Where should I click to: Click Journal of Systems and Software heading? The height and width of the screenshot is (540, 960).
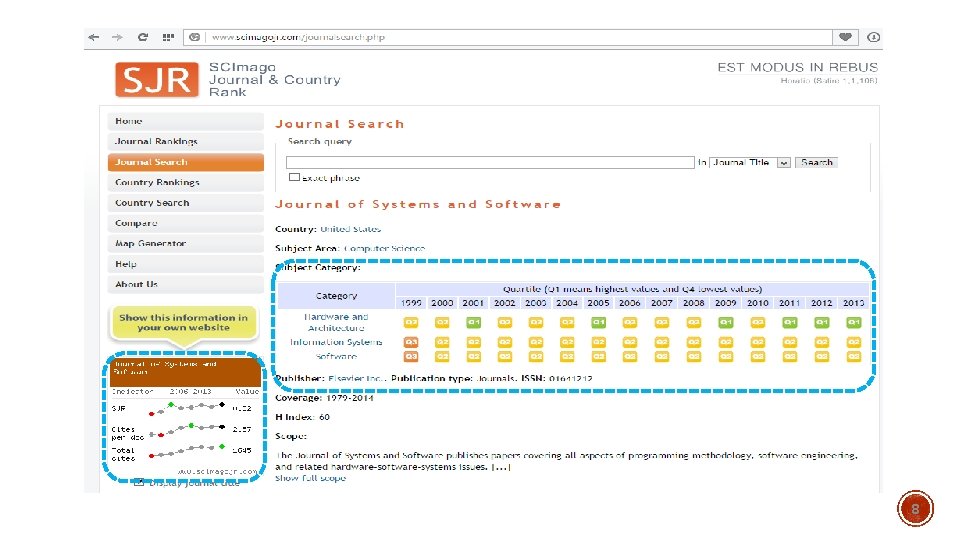[x=418, y=204]
